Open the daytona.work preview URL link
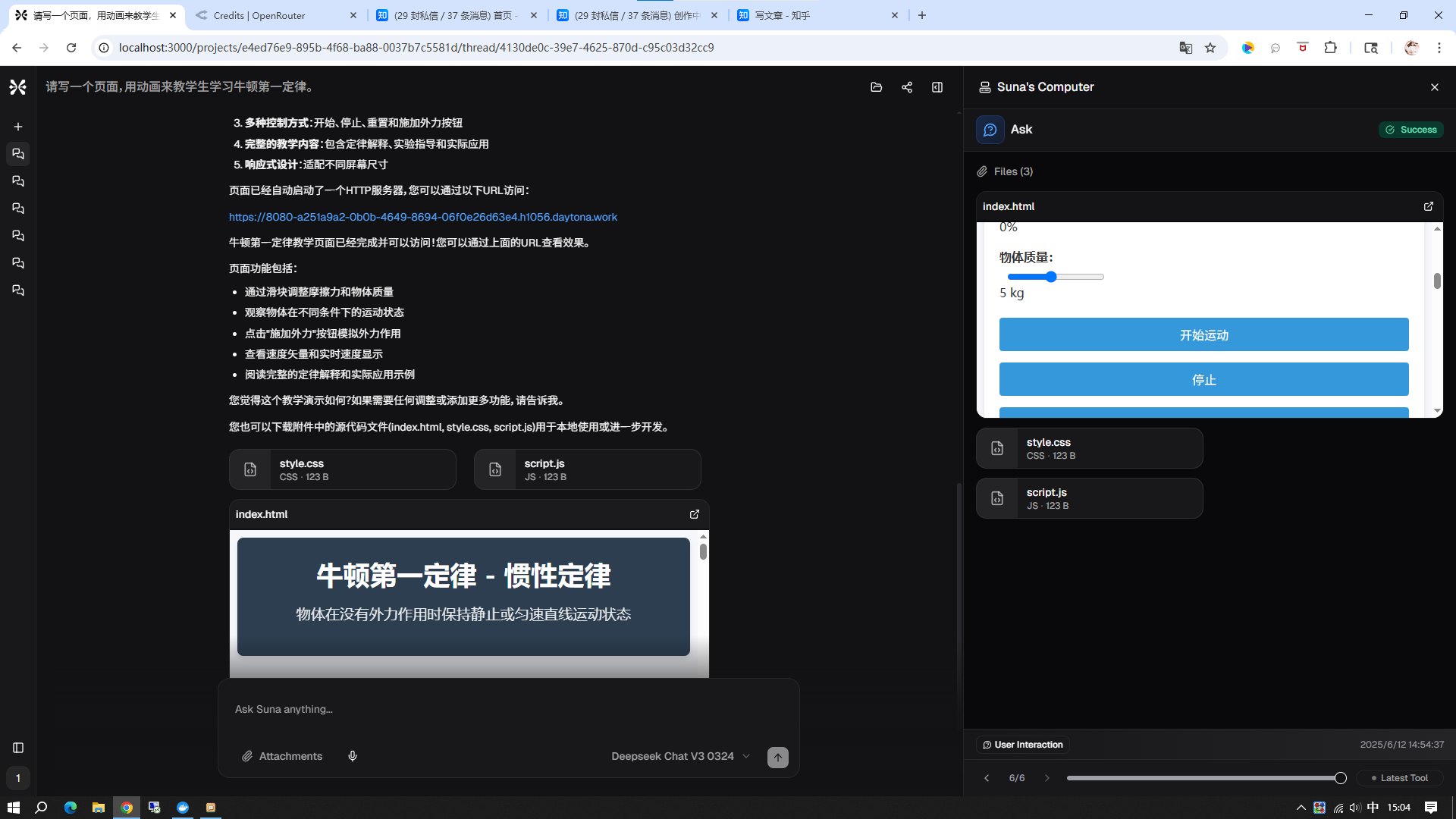The height and width of the screenshot is (819, 1456). click(x=422, y=217)
